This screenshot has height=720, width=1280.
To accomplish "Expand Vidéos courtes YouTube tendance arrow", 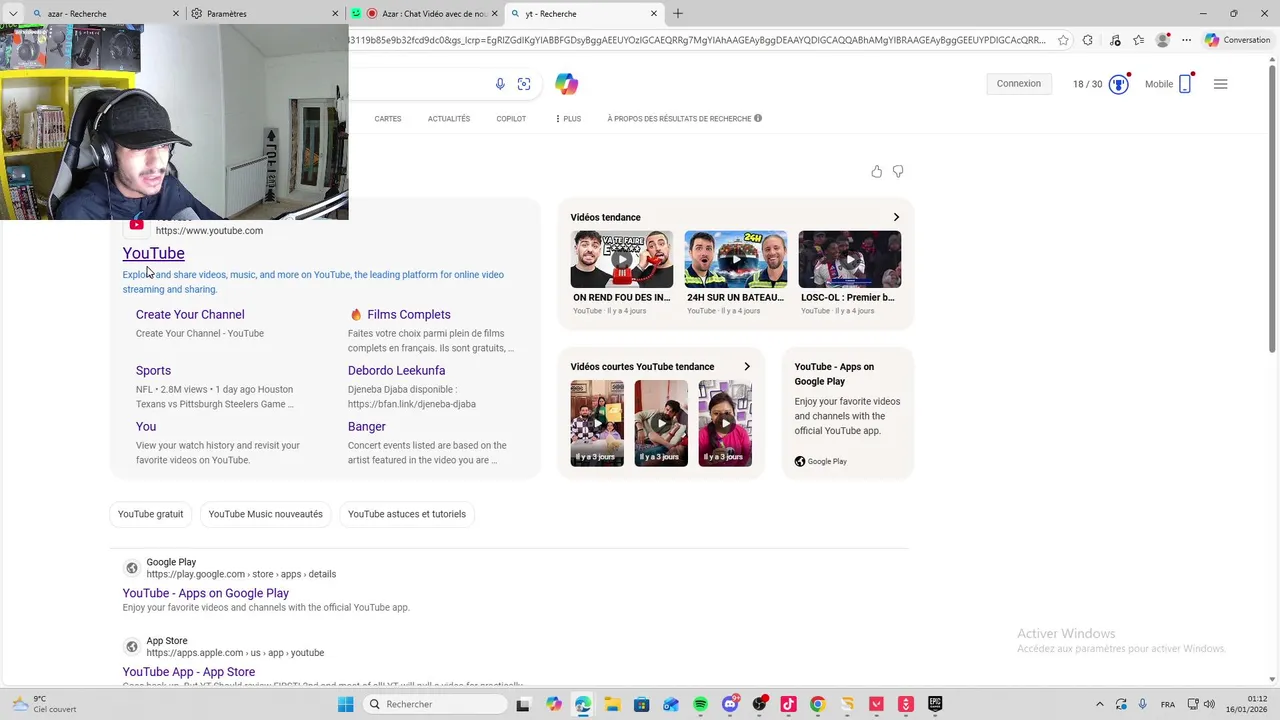I will (747, 366).
